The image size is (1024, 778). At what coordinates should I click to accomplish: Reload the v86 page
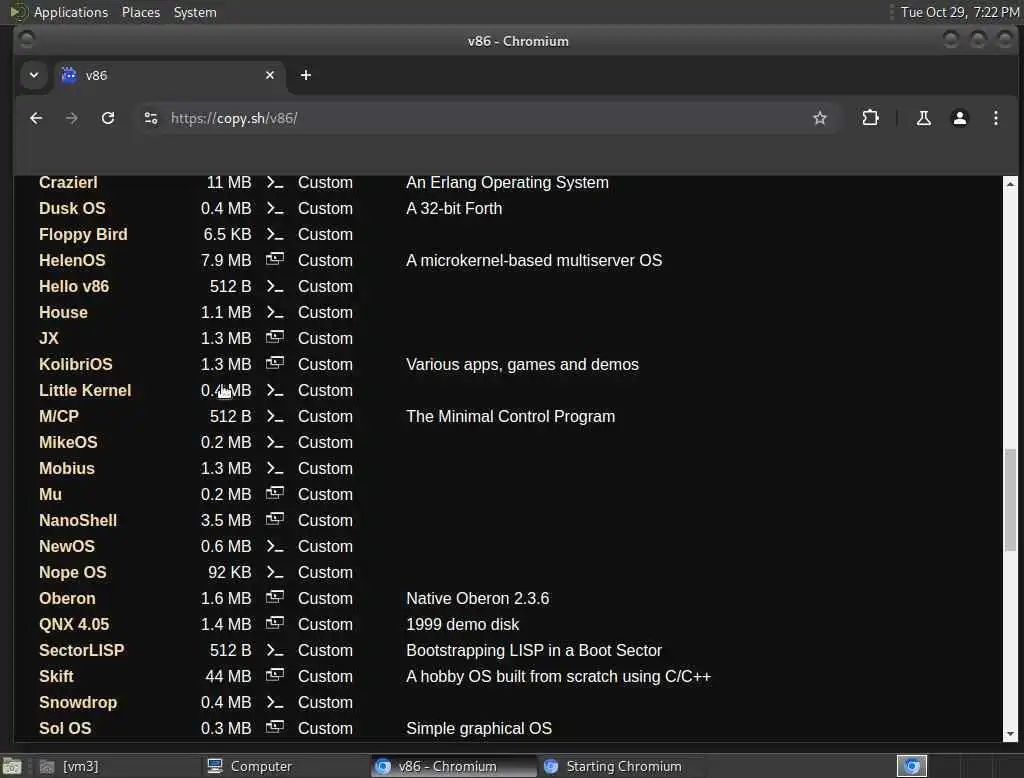tap(108, 118)
